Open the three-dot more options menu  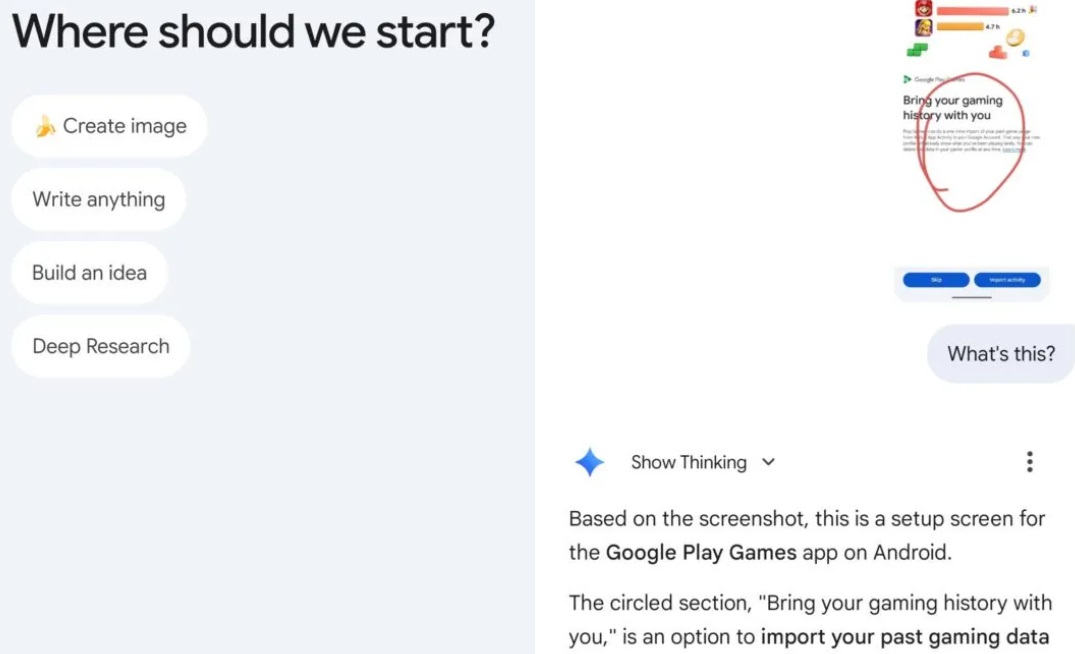pos(1029,462)
